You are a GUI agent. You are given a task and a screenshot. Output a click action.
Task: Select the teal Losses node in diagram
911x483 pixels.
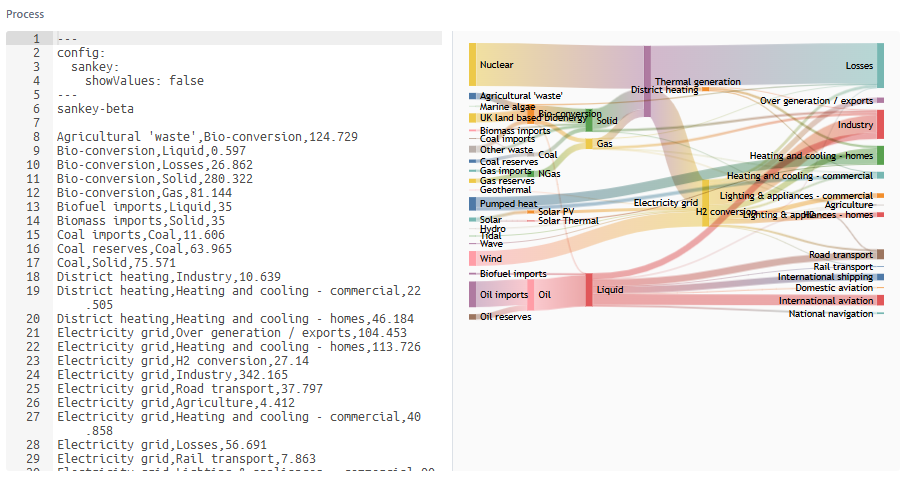[880, 65]
